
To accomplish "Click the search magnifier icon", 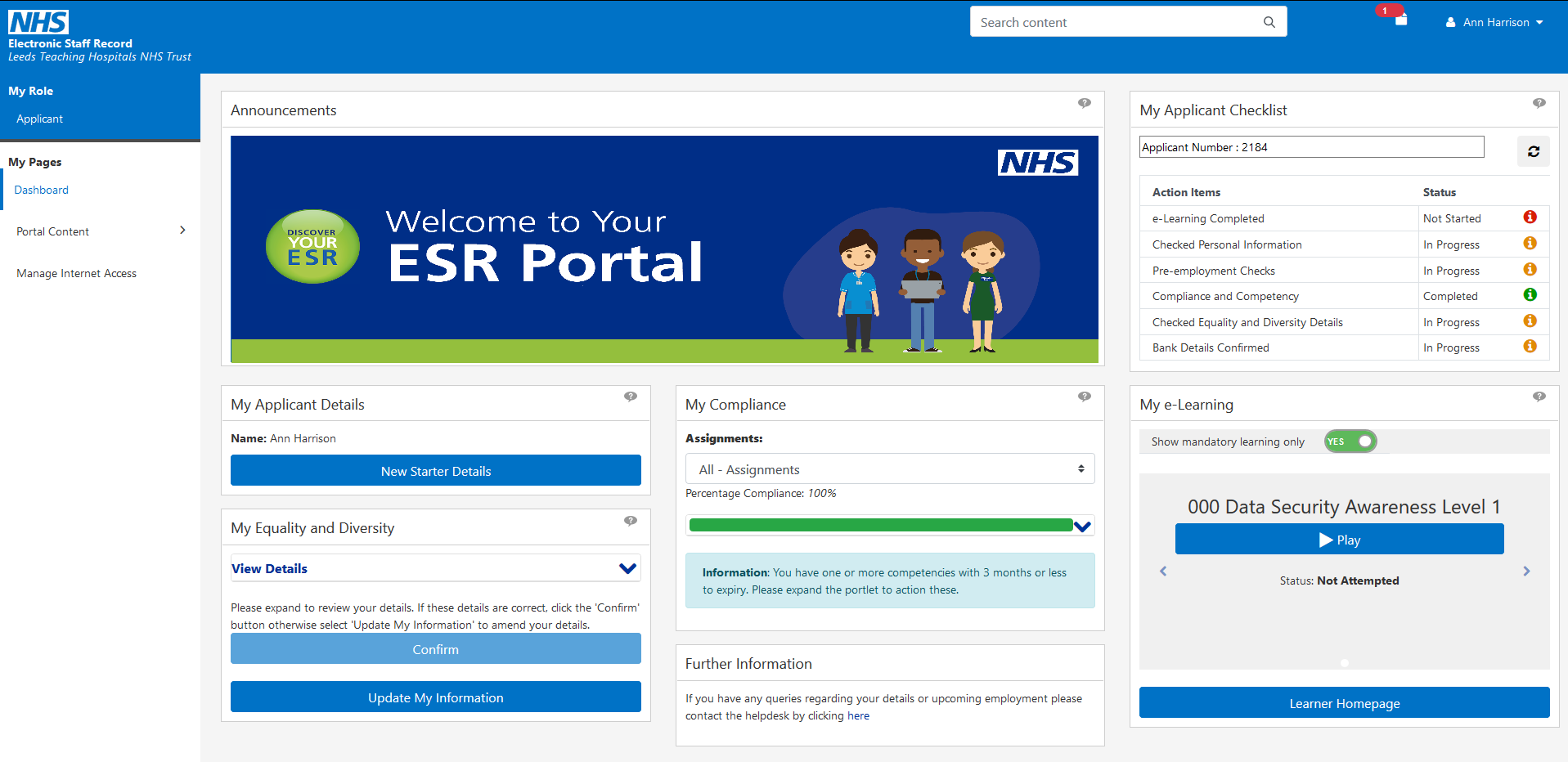I will pyautogui.click(x=1269, y=22).
